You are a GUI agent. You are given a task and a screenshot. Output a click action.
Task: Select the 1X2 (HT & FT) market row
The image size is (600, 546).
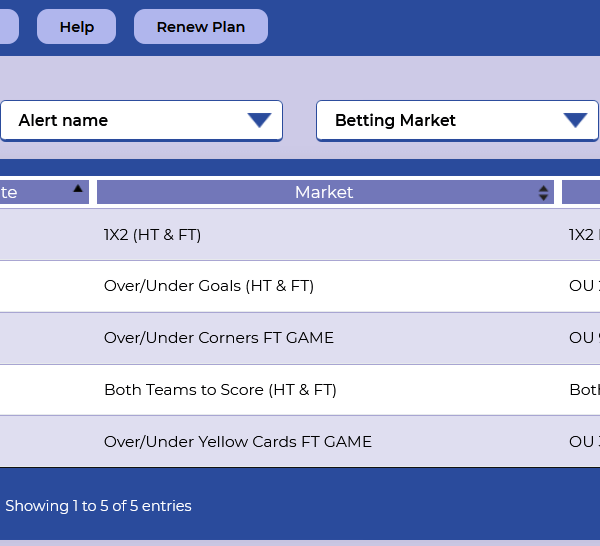click(x=300, y=235)
